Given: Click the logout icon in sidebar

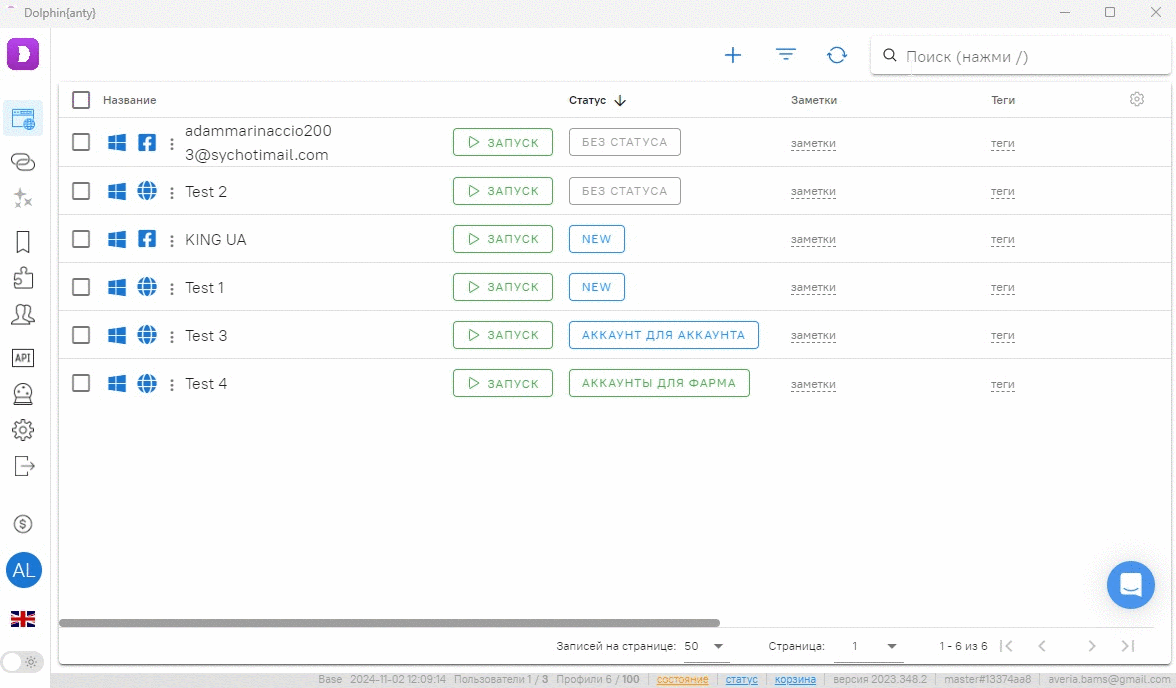Looking at the screenshot, I should pyautogui.click(x=23, y=466).
